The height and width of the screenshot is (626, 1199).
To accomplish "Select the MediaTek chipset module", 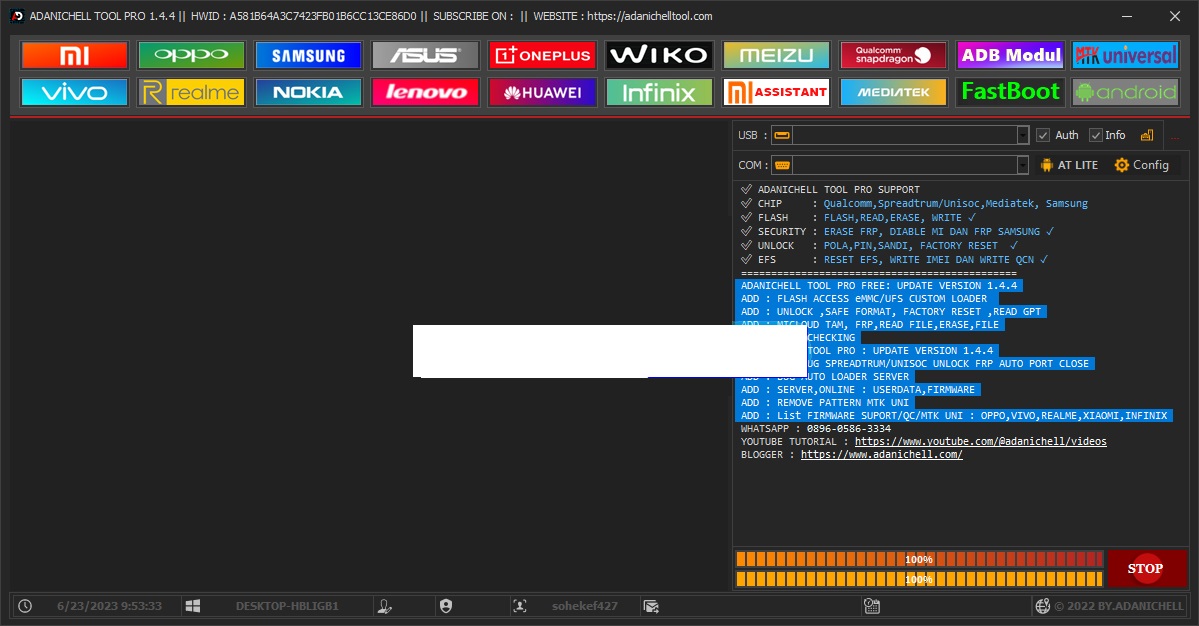I will (x=893, y=92).
